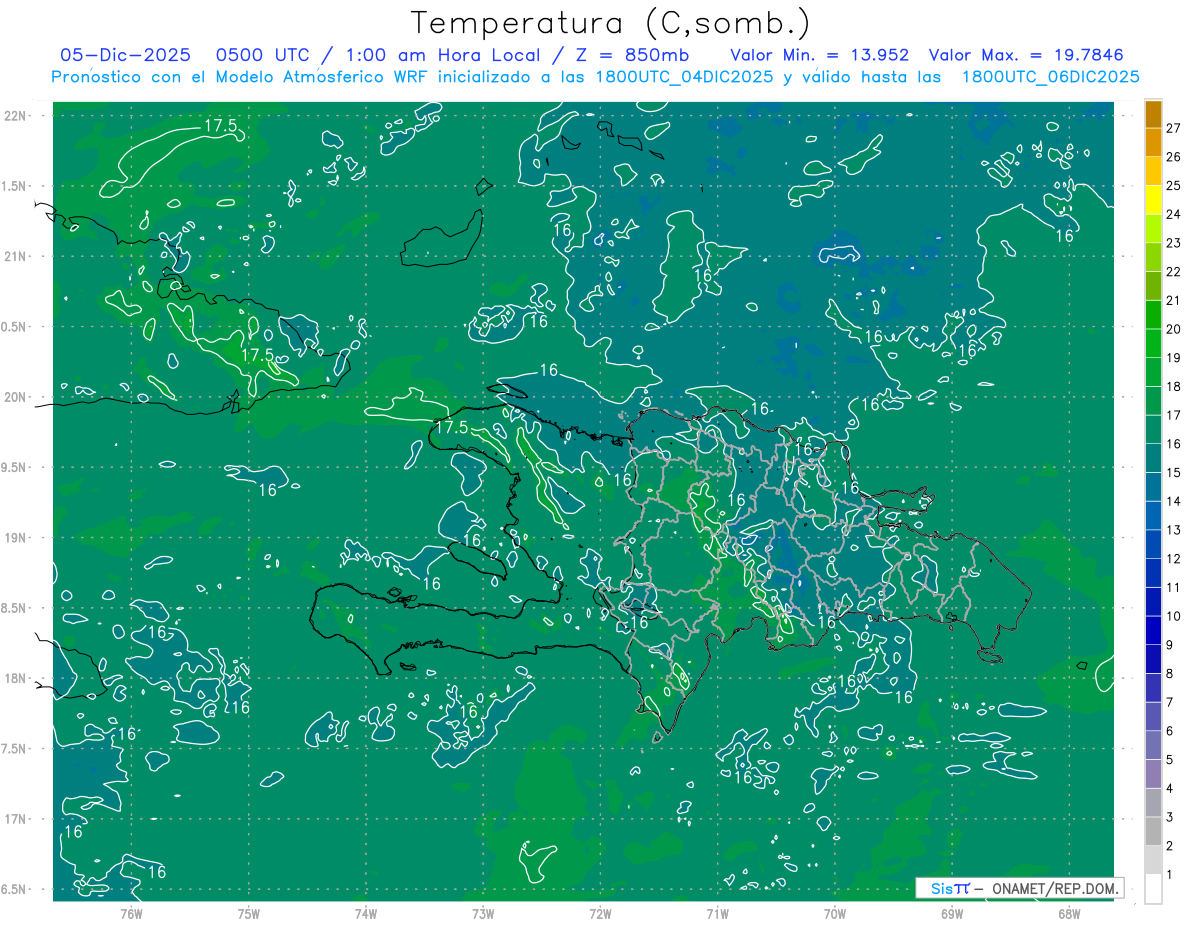Click colorbar scale label '6'
This screenshot has width=1200, height=927.
(x=1170, y=731)
